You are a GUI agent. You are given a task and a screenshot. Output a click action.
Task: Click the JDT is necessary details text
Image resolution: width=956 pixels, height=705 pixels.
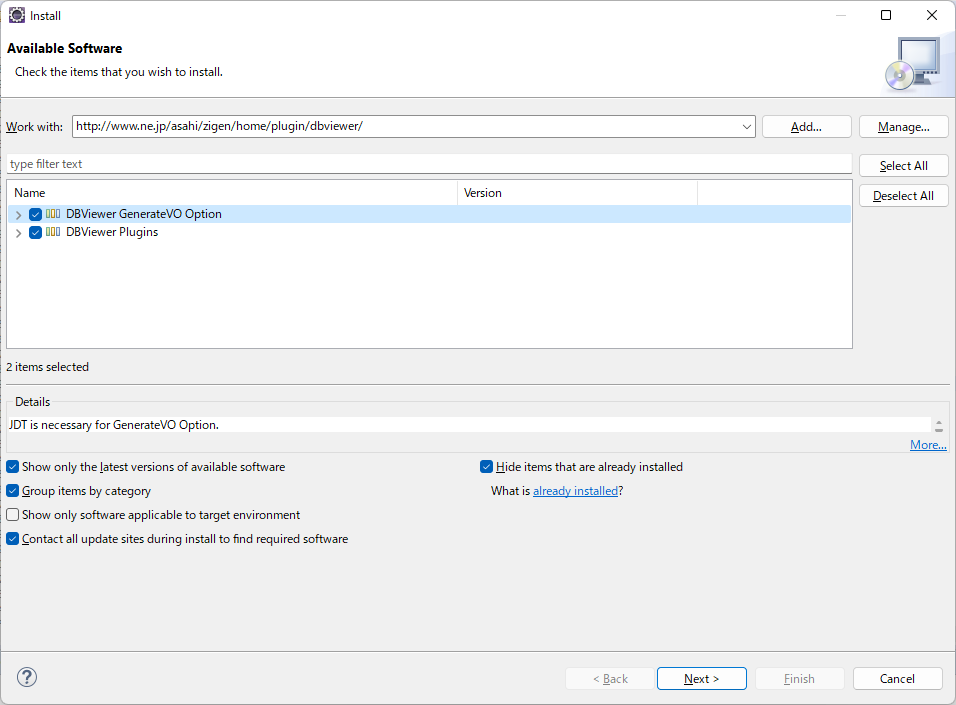(114, 425)
